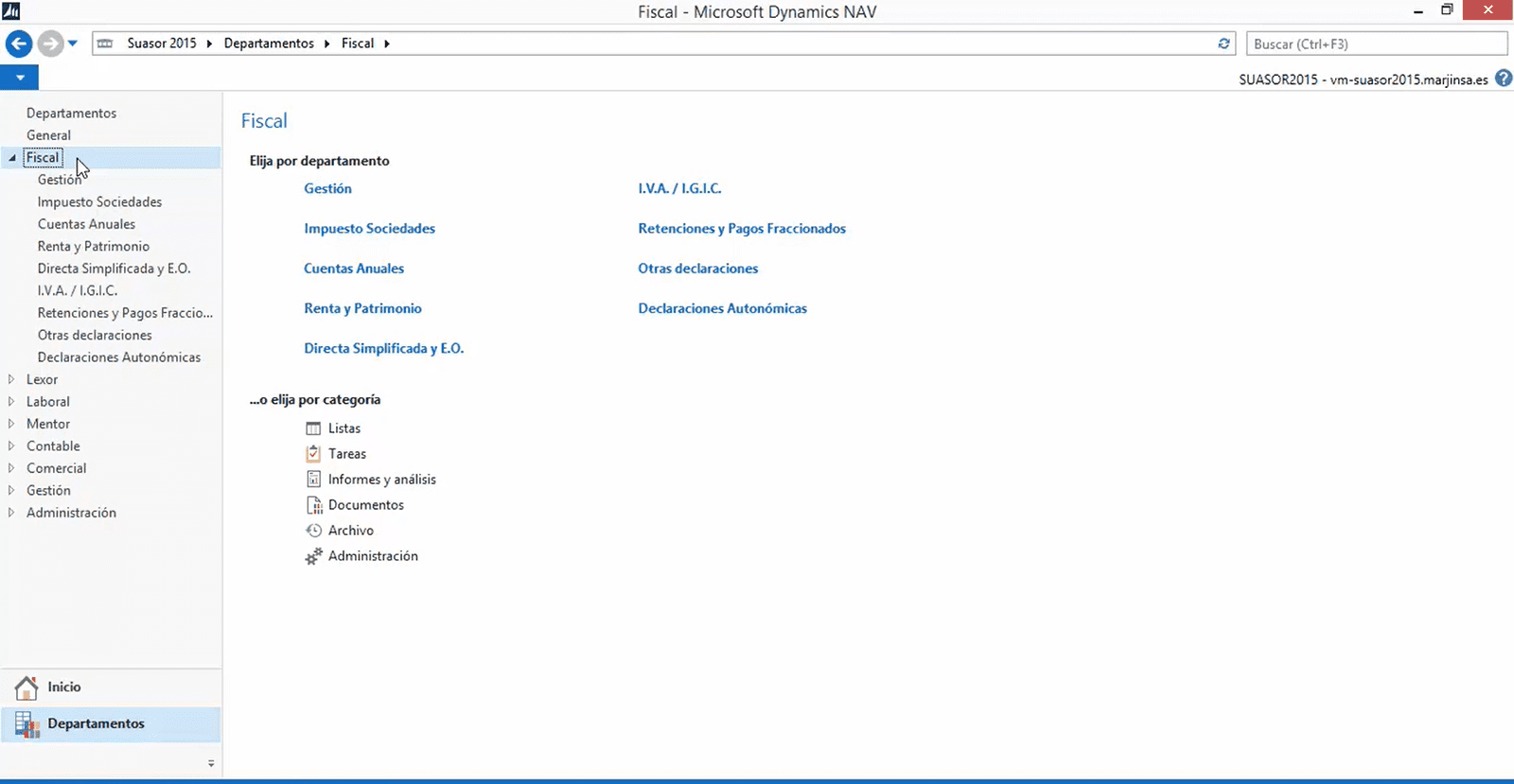1514x784 pixels.
Task: Click the Documentos category icon
Action: 314,505
